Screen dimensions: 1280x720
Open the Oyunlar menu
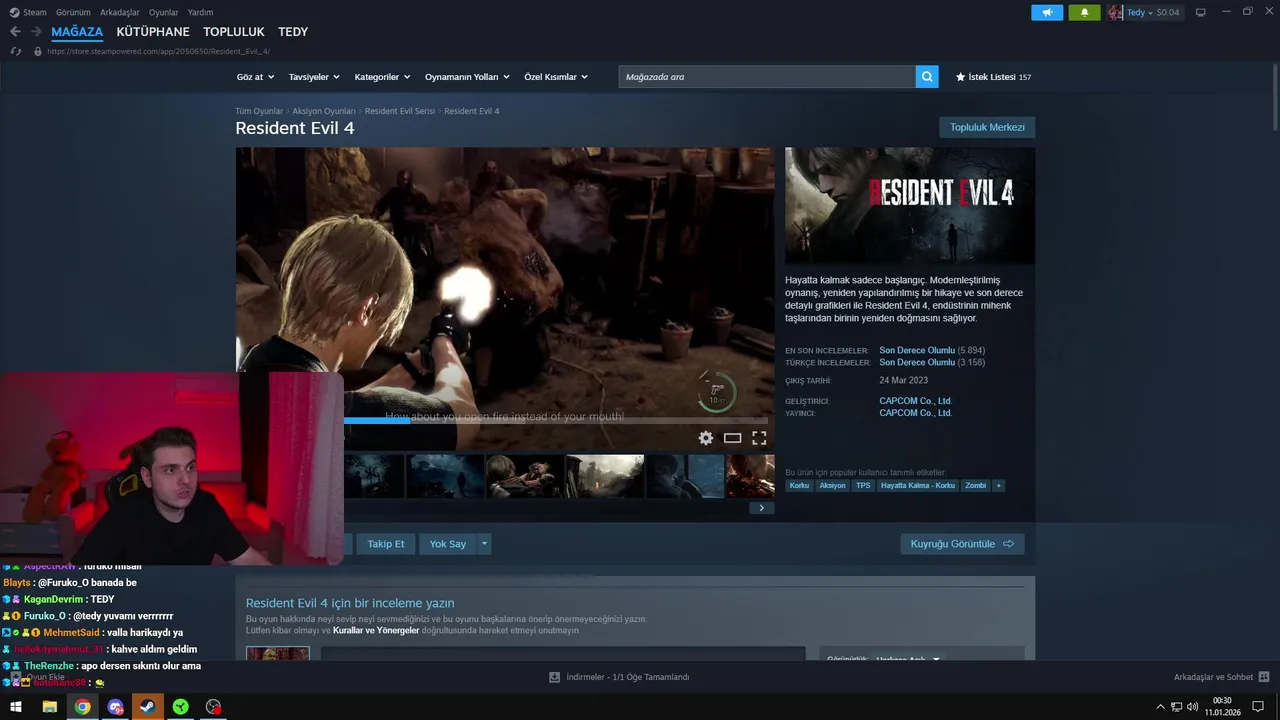[163, 12]
